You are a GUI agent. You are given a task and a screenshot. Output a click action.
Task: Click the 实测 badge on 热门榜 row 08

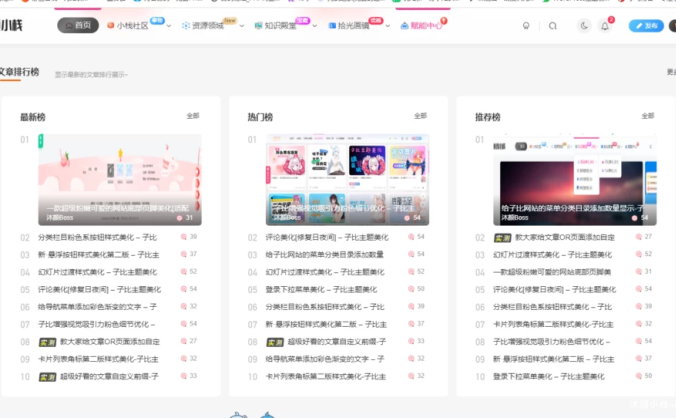click(275, 342)
